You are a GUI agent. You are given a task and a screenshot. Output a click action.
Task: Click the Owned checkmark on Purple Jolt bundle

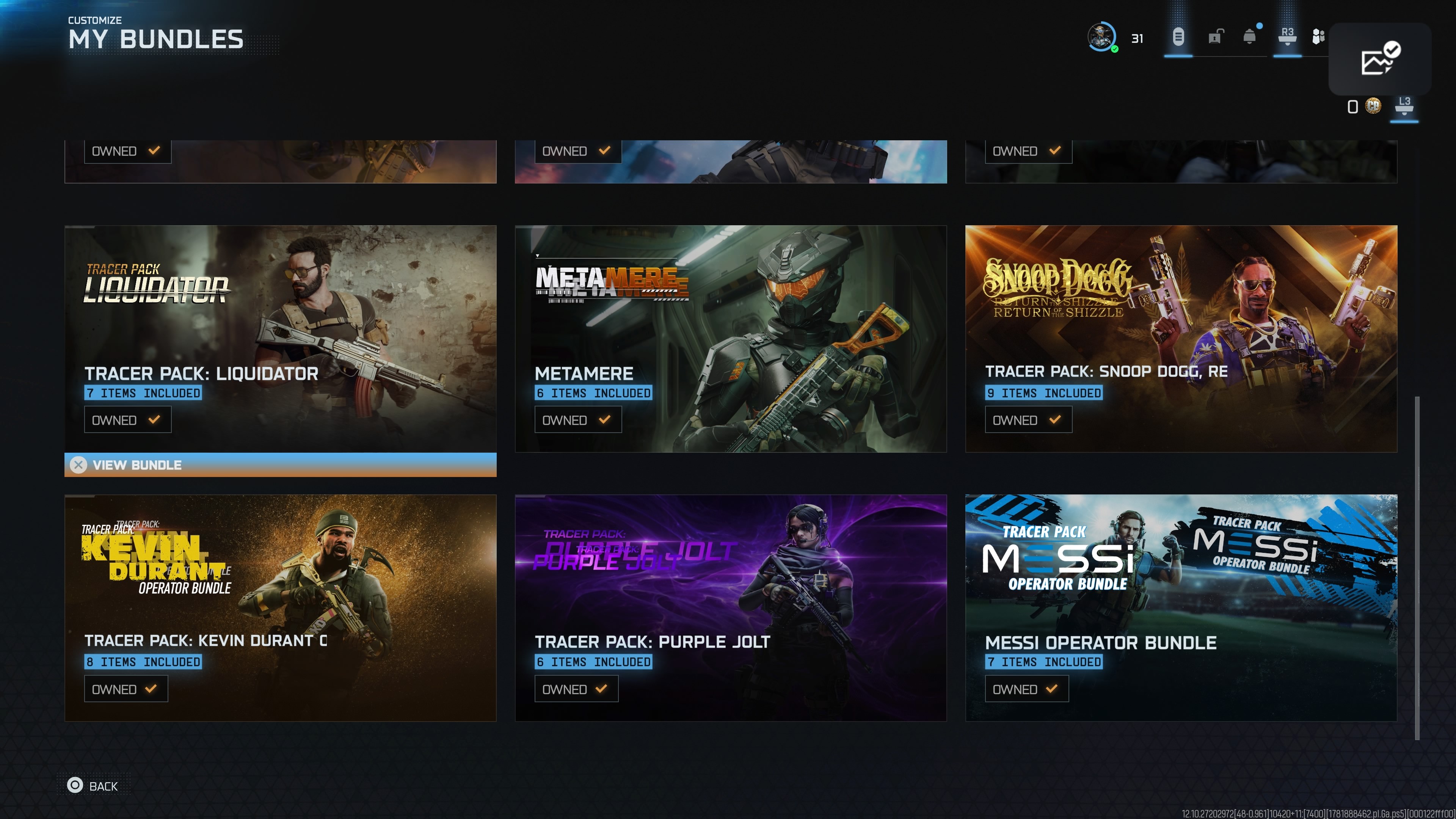(x=601, y=689)
